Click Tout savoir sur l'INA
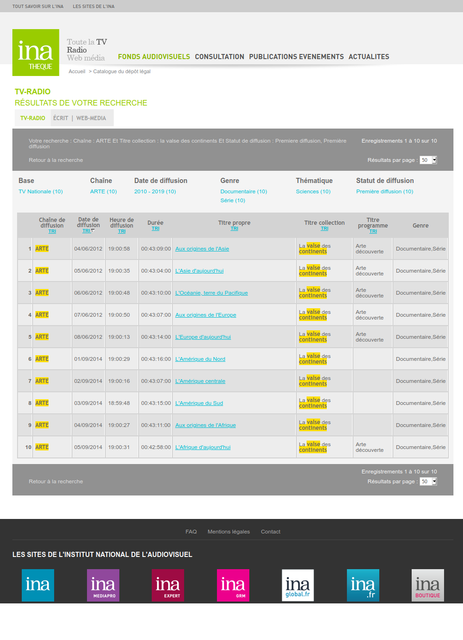Screen dimensions: 463x640 pyautogui.click(x=38, y=6)
